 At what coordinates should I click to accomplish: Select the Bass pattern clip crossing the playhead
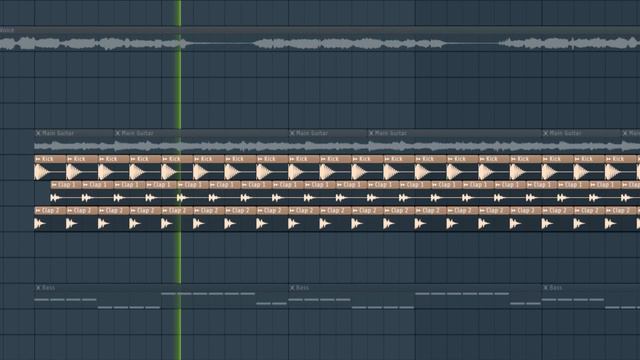click(x=162, y=297)
